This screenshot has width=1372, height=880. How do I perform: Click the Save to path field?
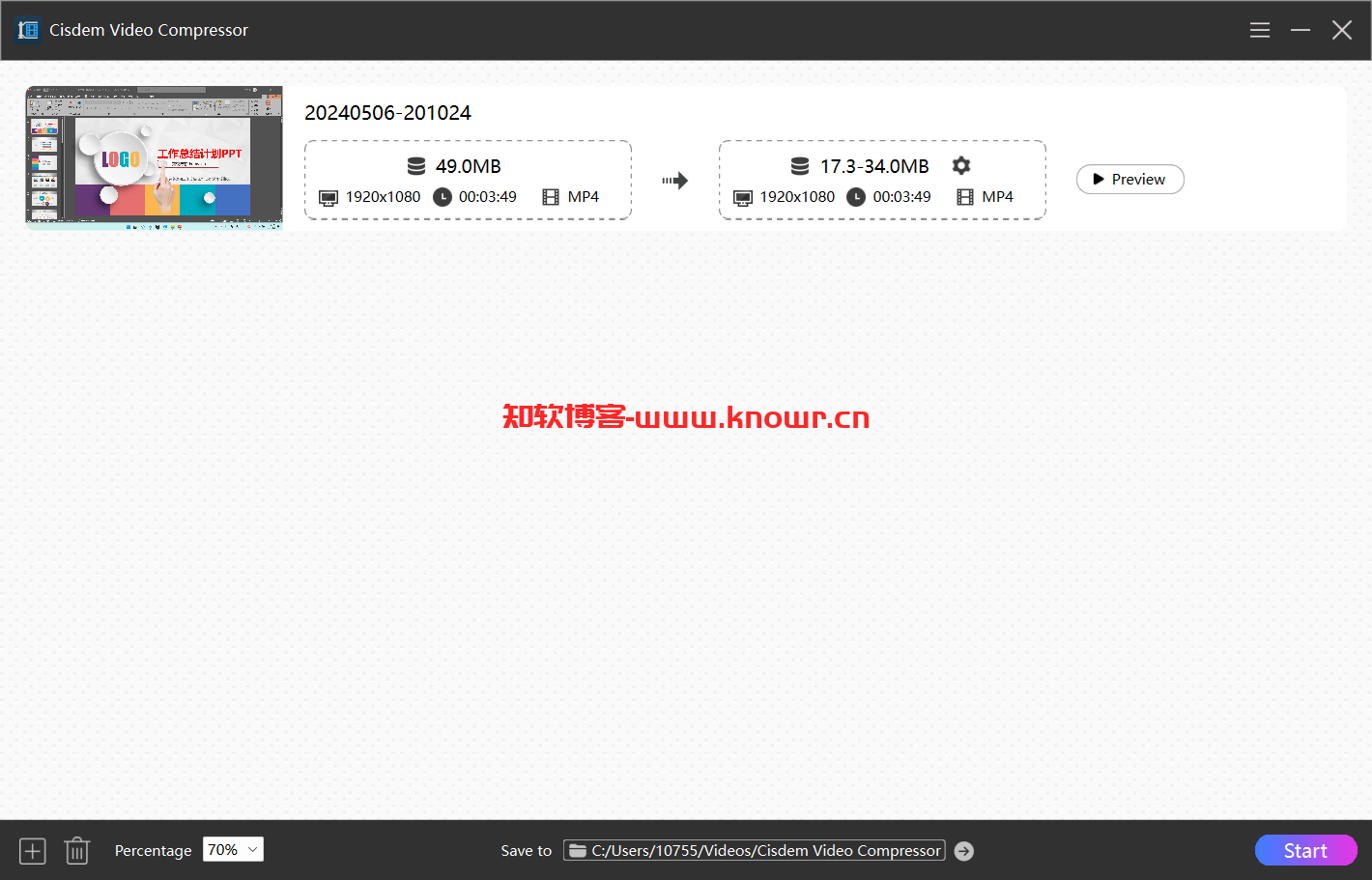(x=755, y=850)
